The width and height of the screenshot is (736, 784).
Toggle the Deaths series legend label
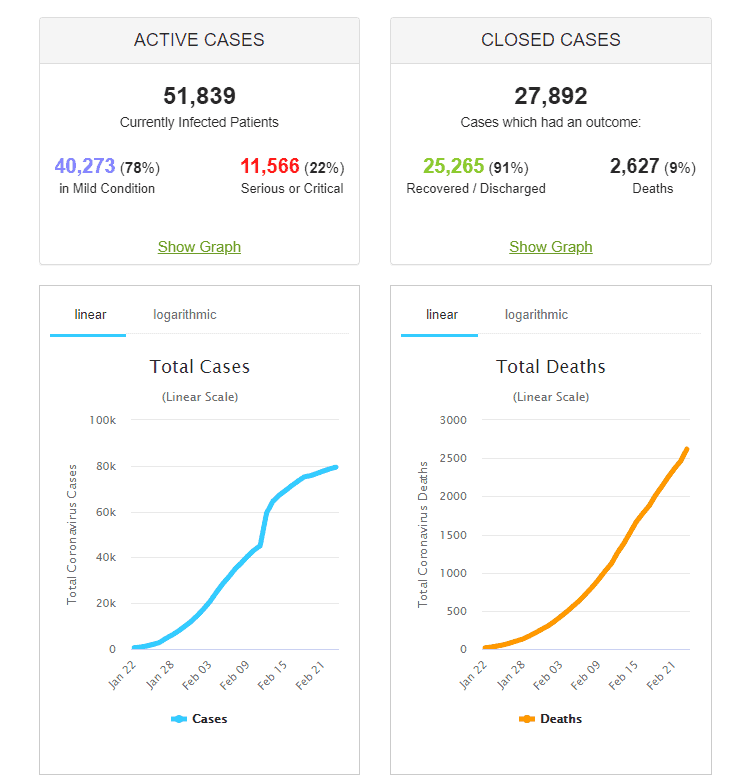pyautogui.click(x=560, y=719)
